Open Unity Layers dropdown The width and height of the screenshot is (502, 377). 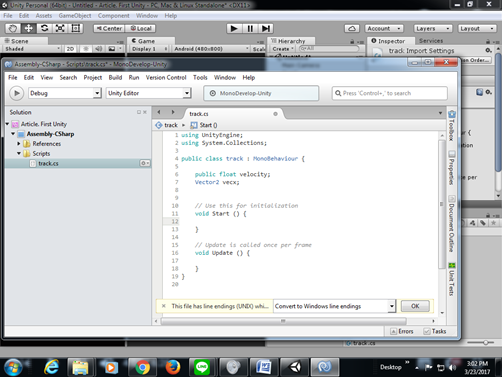[433, 29]
